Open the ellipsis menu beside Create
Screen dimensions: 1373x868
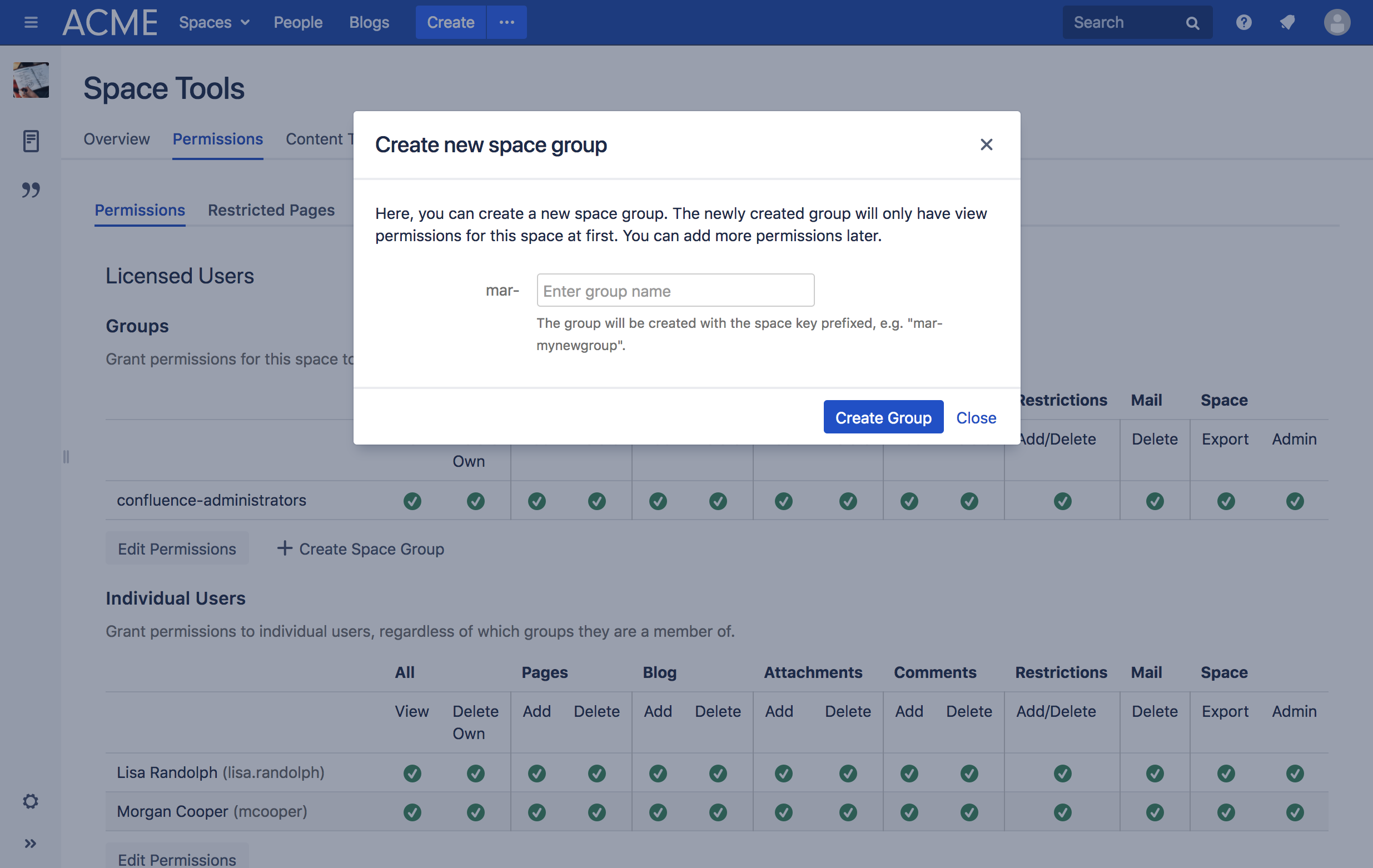pos(506,22)
